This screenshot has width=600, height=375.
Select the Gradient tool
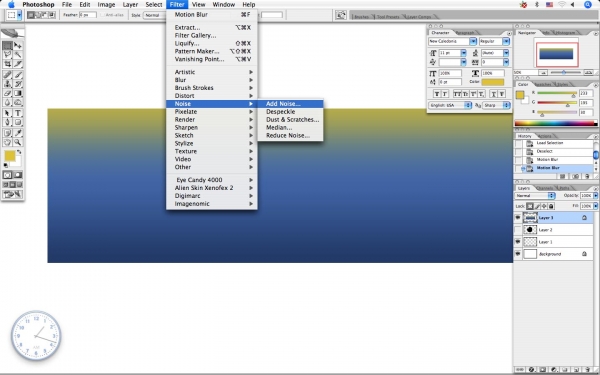point(18,93)
